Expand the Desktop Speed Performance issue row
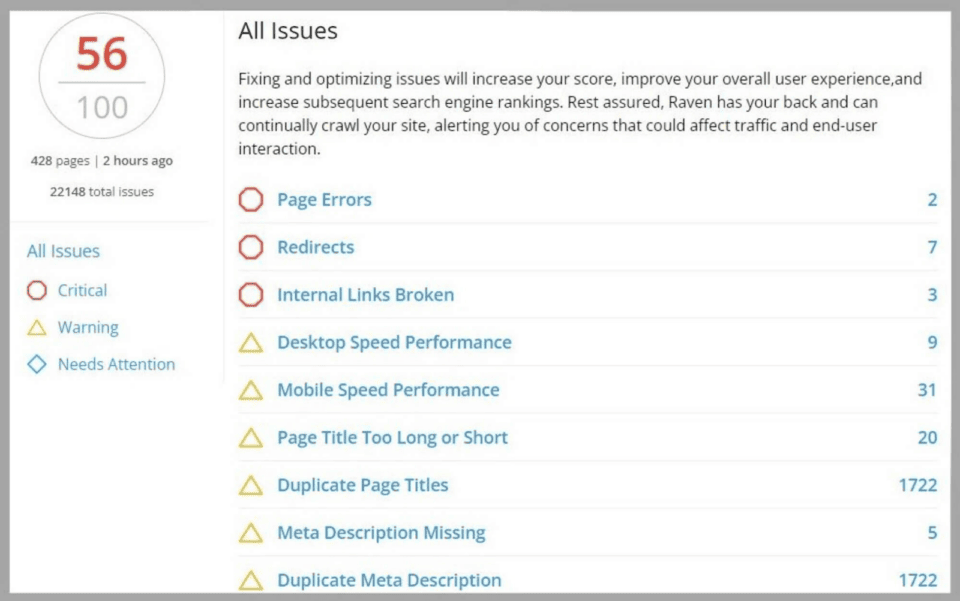The image size is (960, 601). (x=394, y=342)
